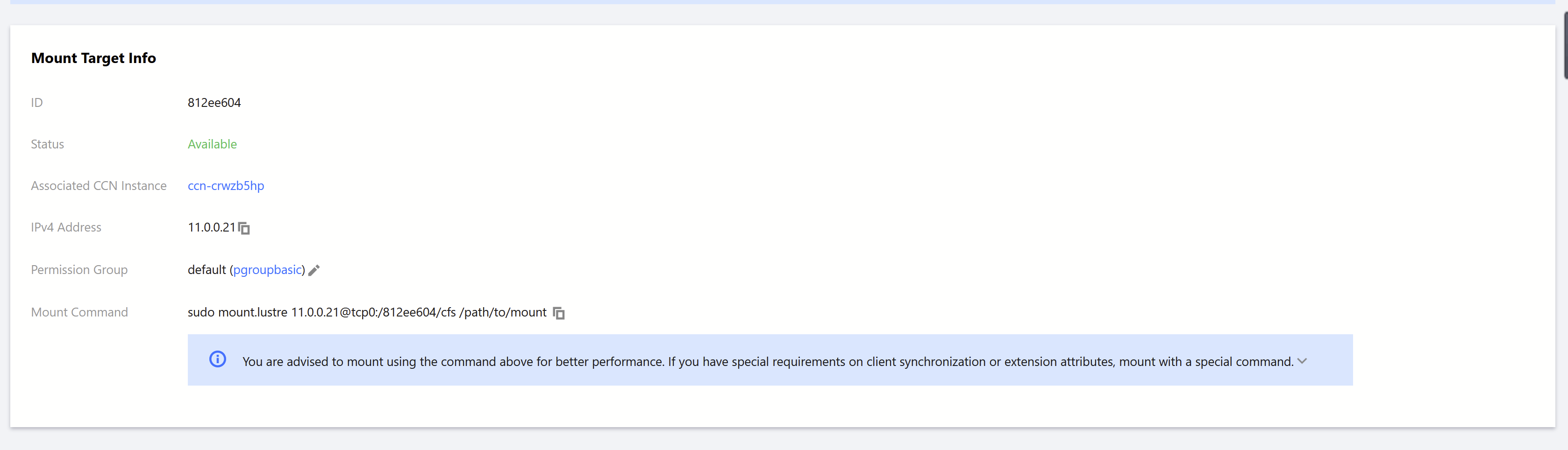Viewport: 1568px width, 450px height.
Task: Open the pgroupbasic permission group link
Action: (267, 269)
